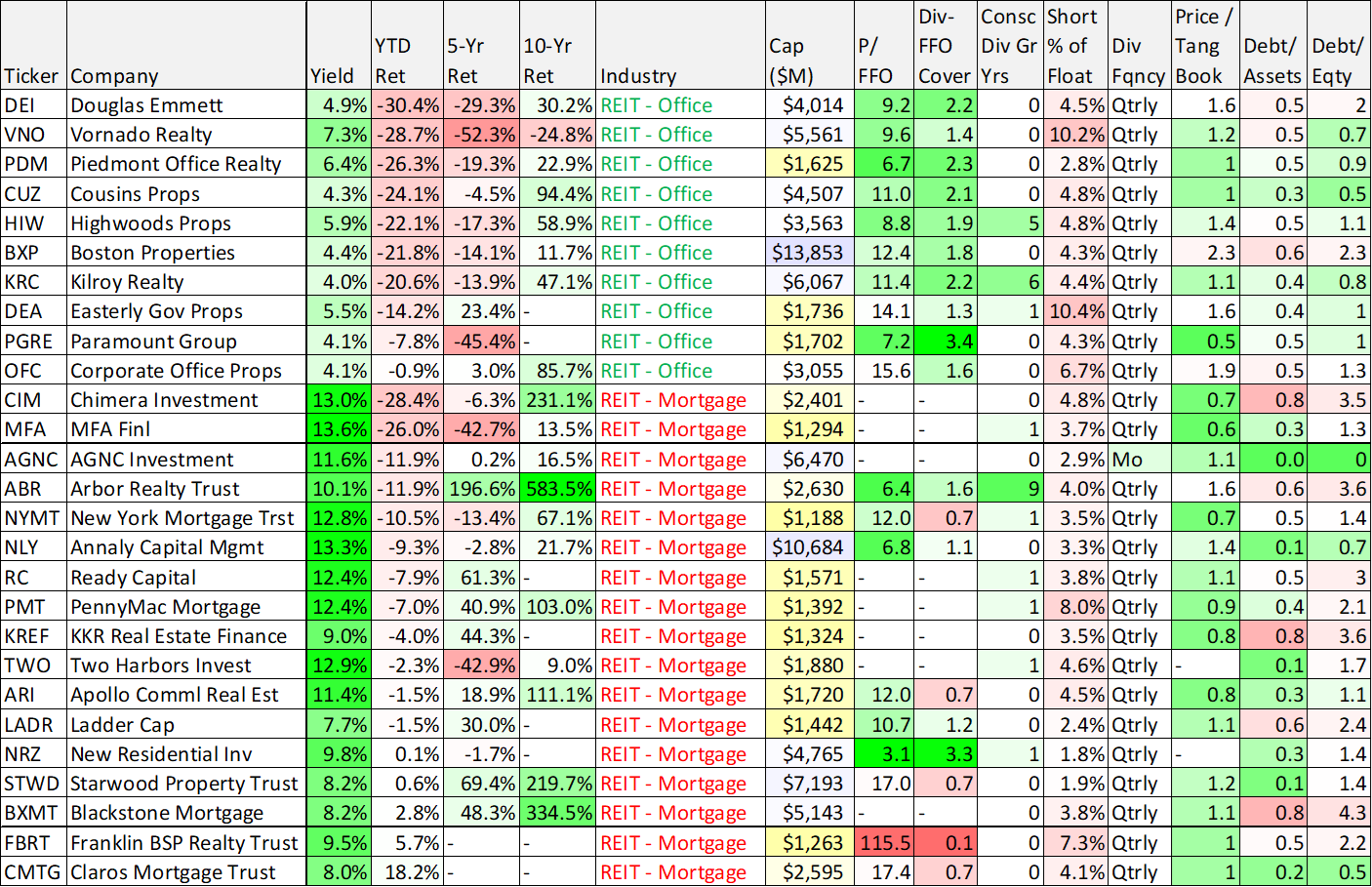
Task: Click Cousins Props 10-Yr return 94.4%
Action: click(557, 194)
